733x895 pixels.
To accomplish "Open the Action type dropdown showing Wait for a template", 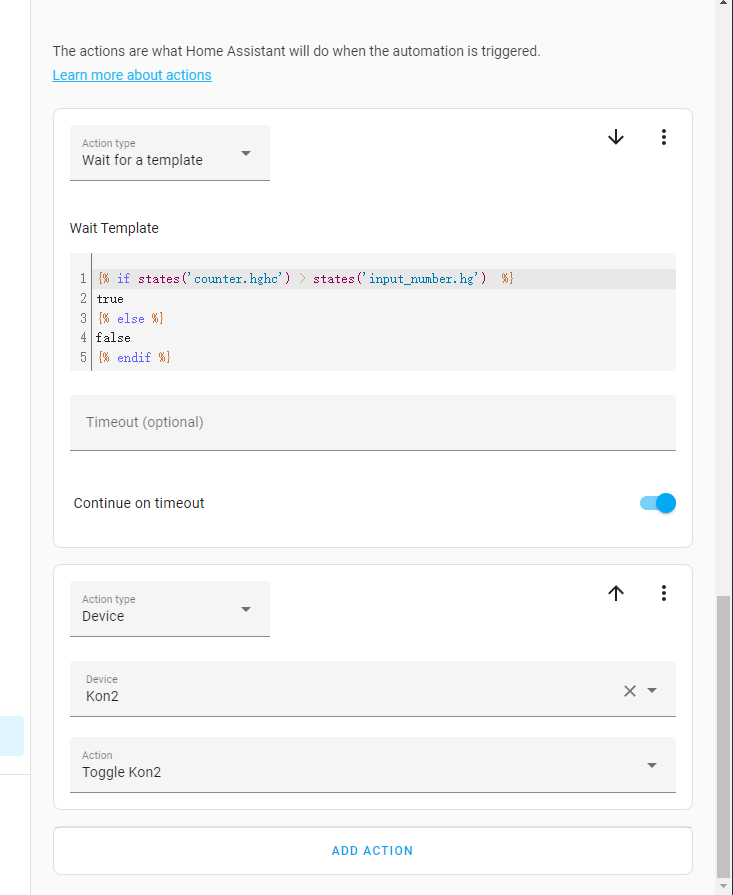I will 245,153.
